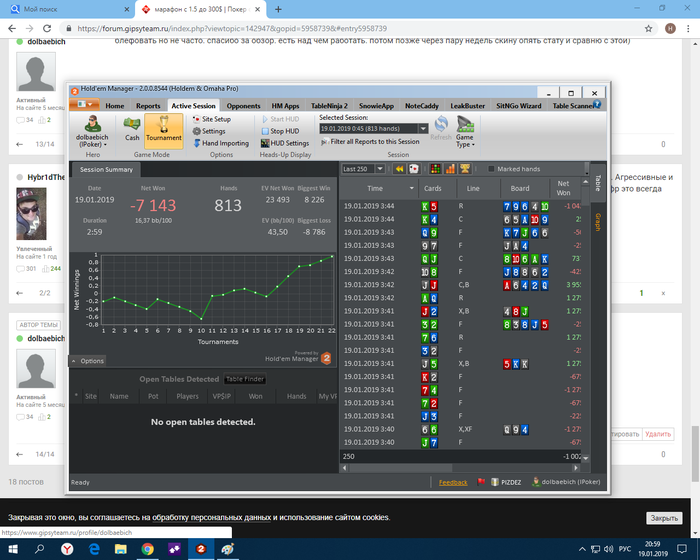700x560 pixels.
Task: Open the Reports ribbon tab
Action: tap(148, 106)
